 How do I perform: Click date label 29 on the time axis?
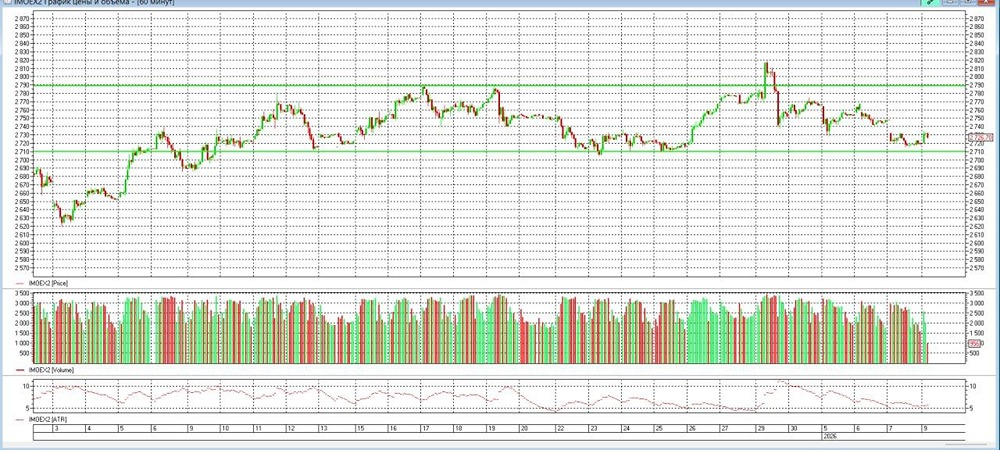761,429
